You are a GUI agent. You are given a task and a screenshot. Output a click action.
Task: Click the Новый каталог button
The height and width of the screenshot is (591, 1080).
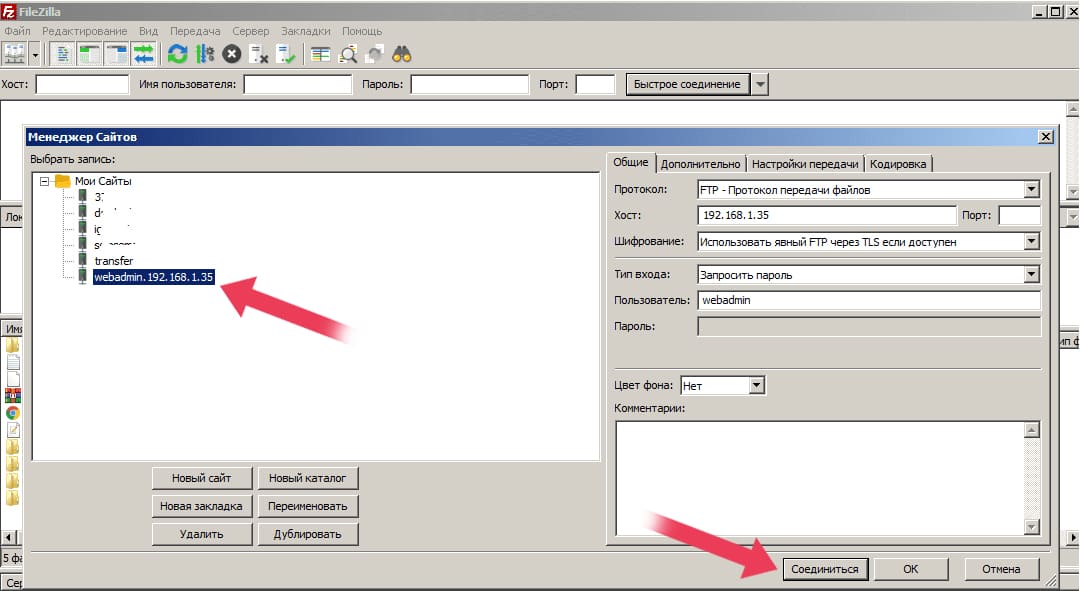pos(308,477)
